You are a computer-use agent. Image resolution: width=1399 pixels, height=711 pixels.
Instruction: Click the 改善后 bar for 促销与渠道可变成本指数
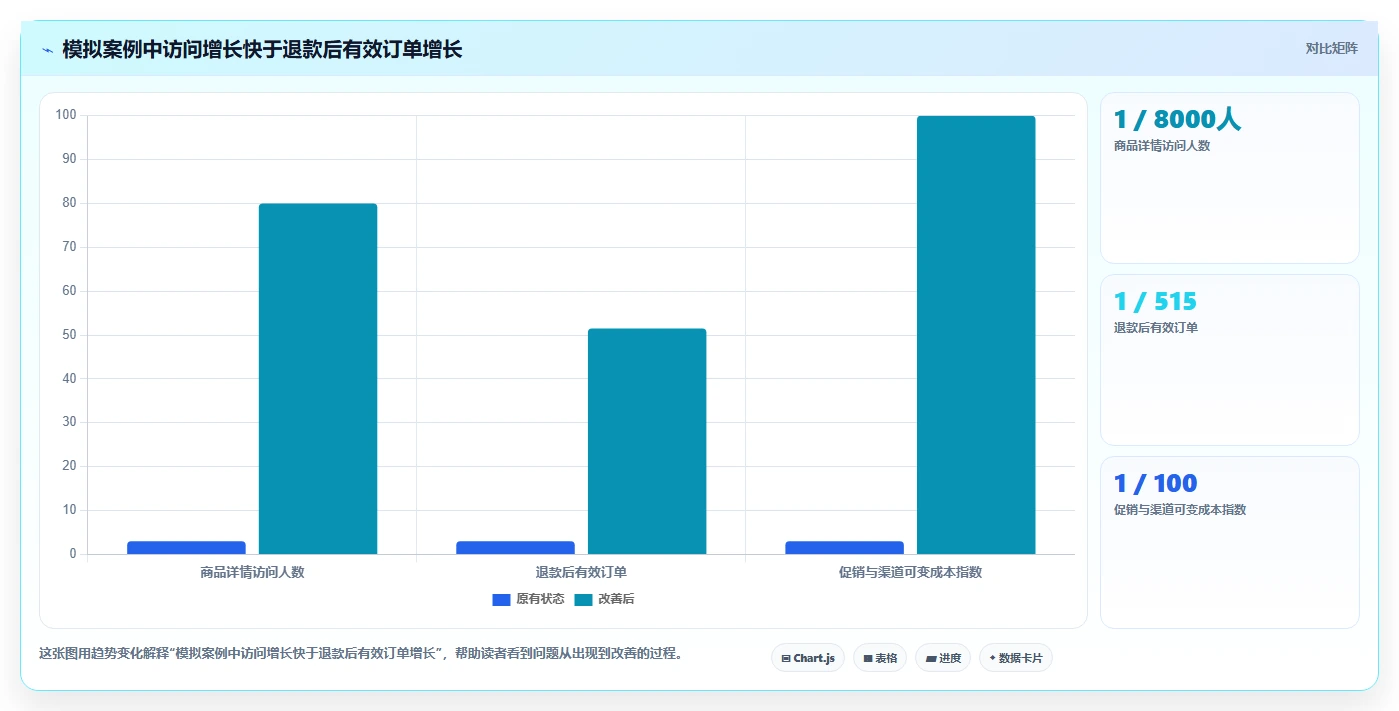click(976, 335)
